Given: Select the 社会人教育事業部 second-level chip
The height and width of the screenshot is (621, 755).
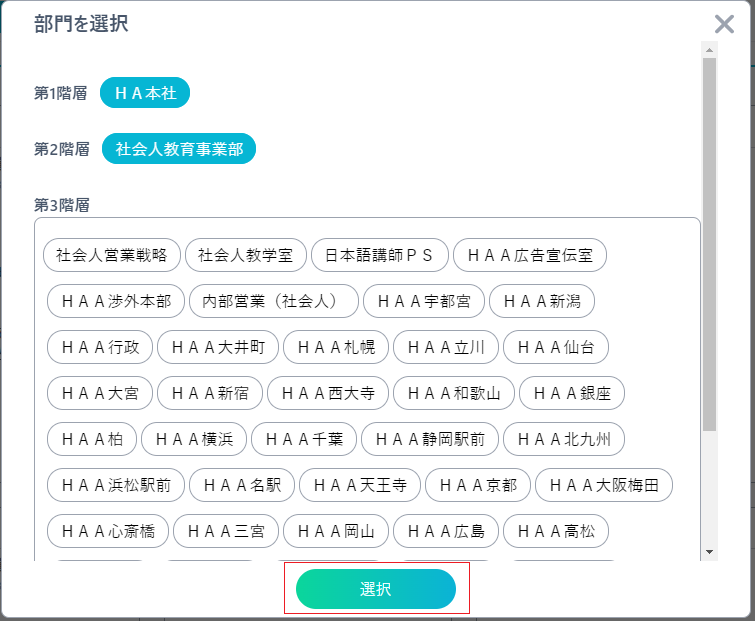Looking at the screenshot, I should [x=179, y=149].
